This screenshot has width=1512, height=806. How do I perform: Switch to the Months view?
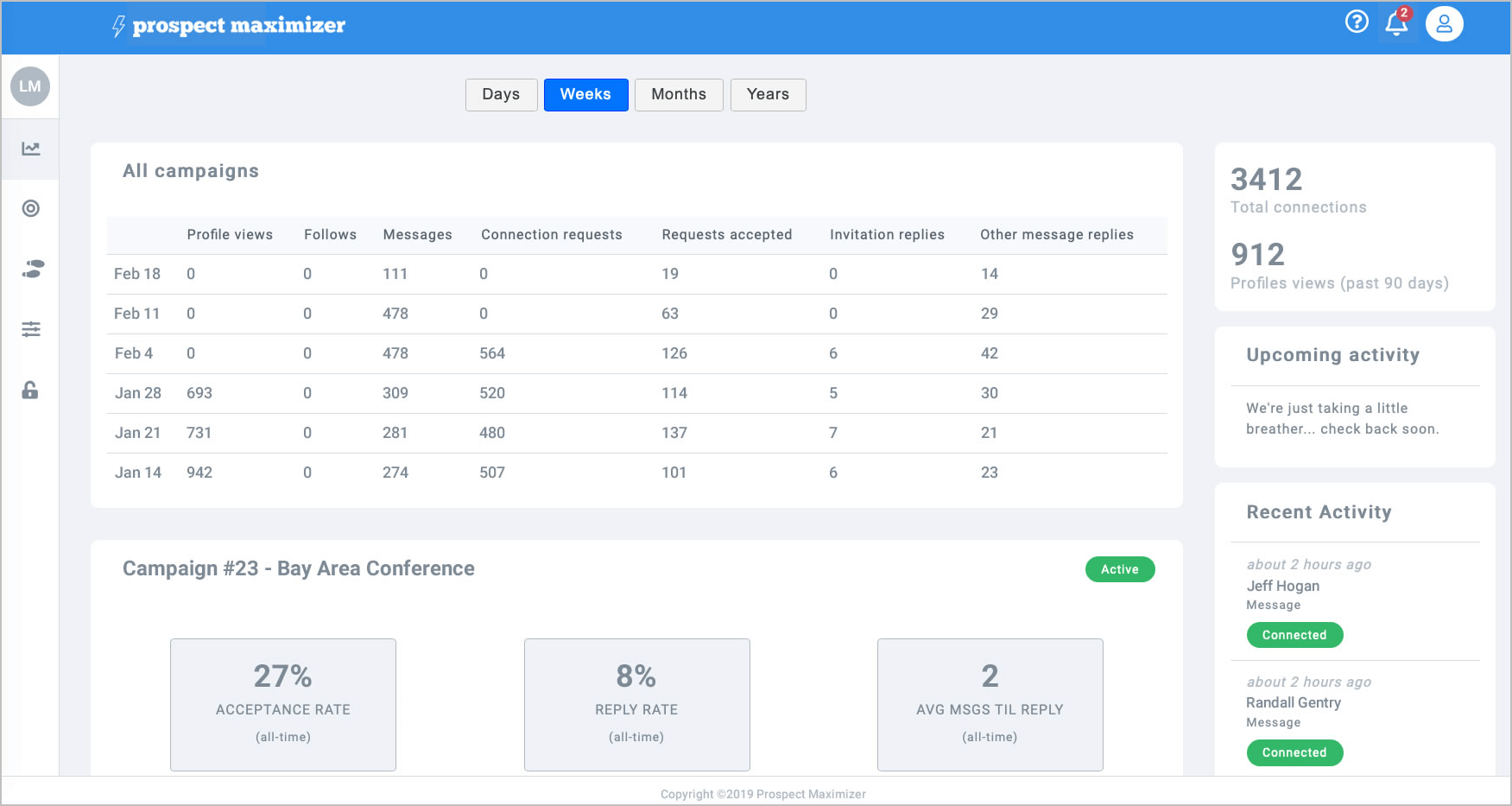click(x=679, y=94)
